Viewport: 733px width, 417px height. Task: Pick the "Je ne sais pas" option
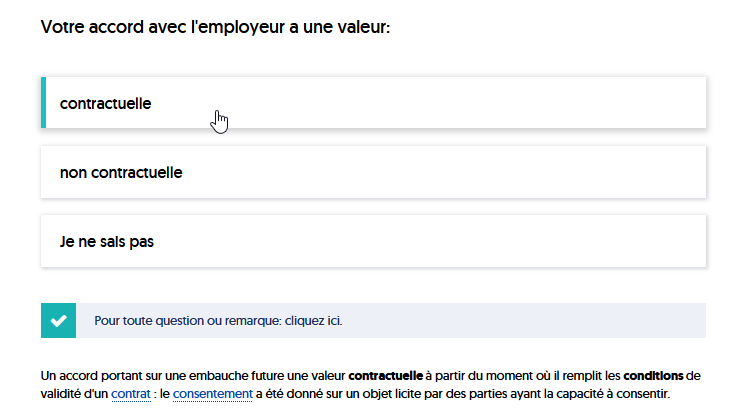374,241
